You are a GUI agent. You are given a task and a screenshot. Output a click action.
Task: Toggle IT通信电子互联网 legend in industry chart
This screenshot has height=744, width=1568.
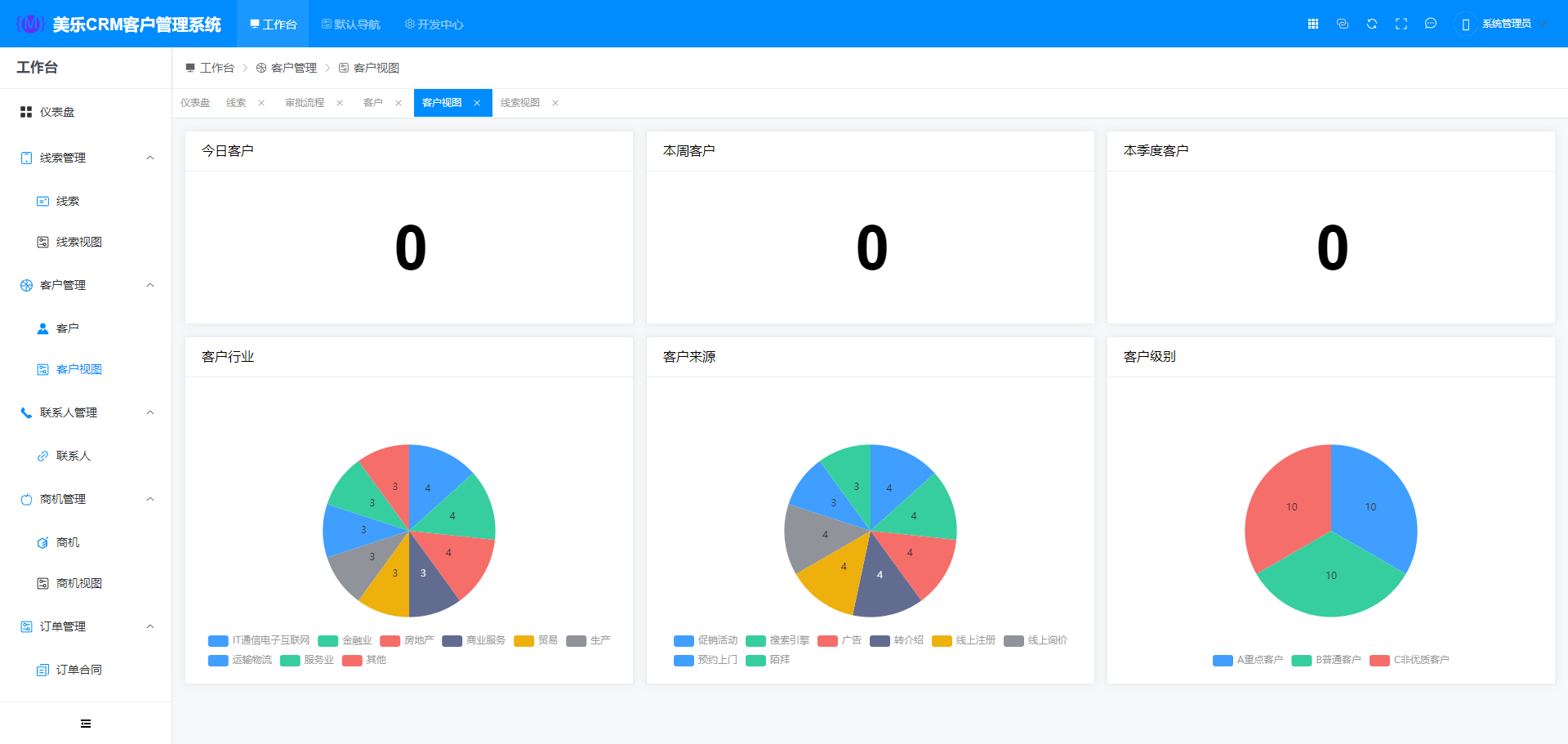point(260,640)
